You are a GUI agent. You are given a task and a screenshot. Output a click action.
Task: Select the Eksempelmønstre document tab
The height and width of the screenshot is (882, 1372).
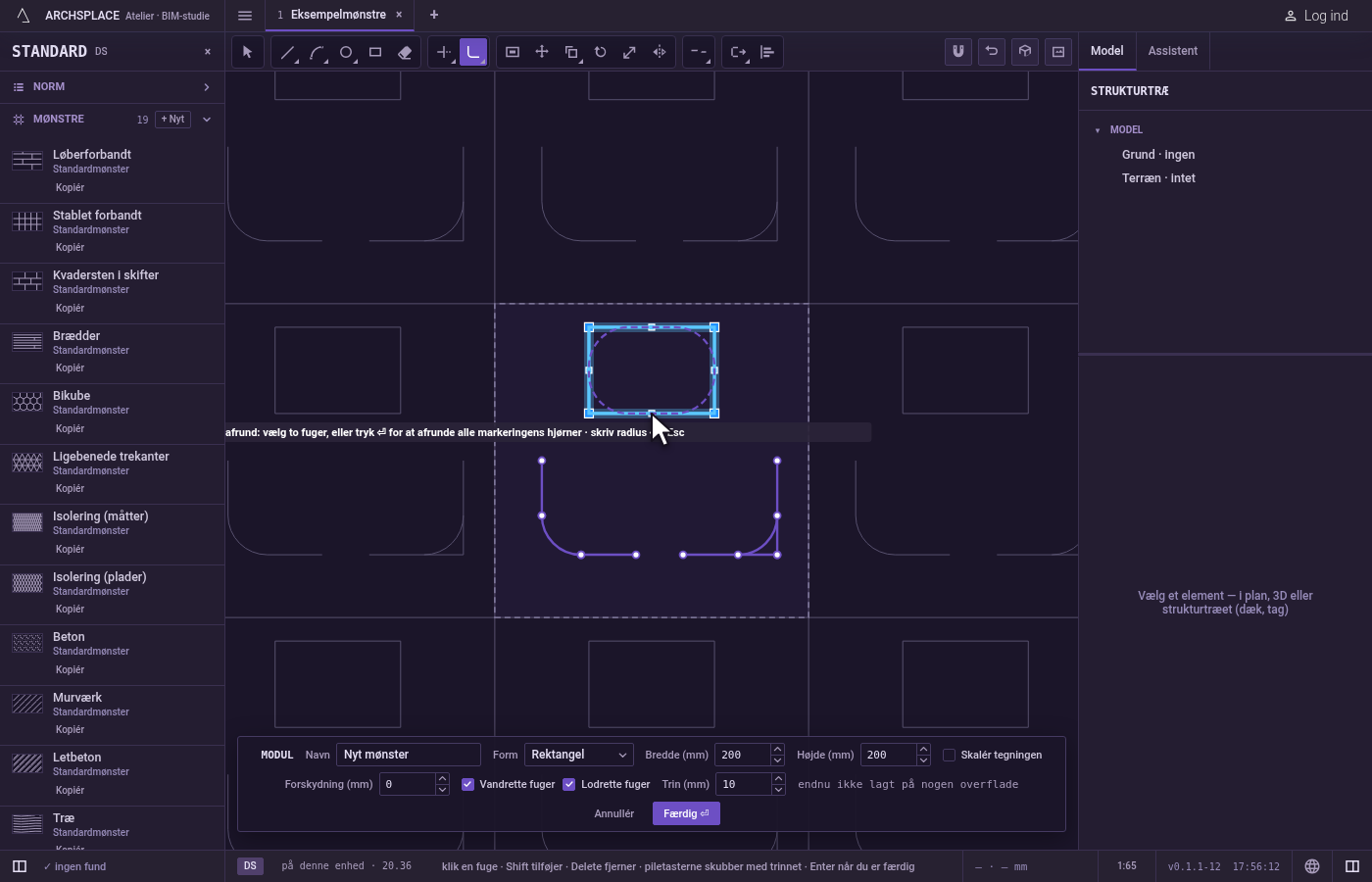point(338,15)
